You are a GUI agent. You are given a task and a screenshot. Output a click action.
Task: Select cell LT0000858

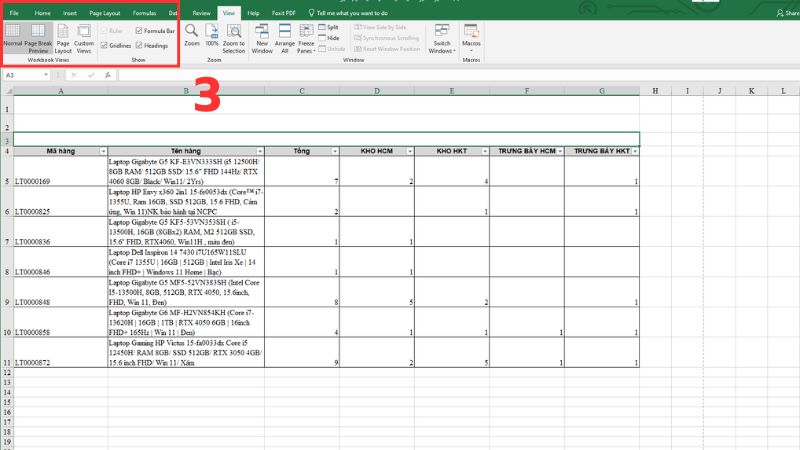[x=61, y=322]
